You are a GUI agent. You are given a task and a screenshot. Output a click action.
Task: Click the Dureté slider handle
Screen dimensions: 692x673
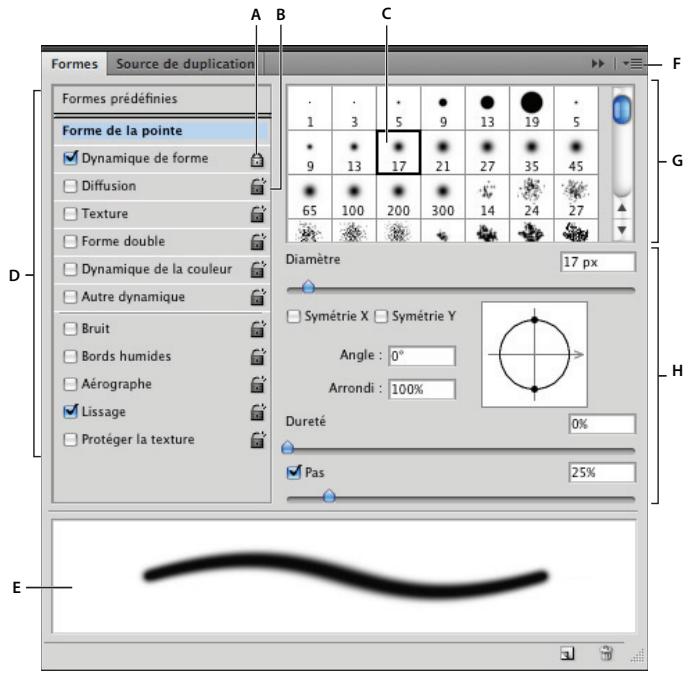[x=288, y=447]
